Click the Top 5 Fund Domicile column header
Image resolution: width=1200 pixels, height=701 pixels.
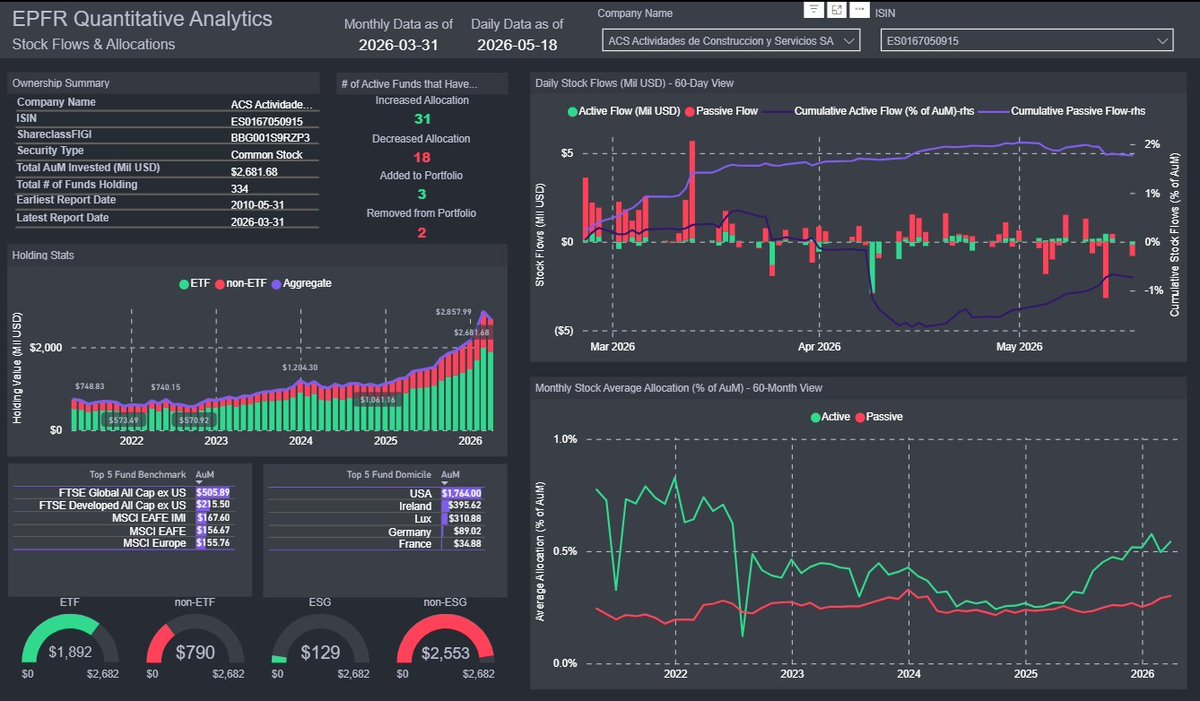pos(389,475)
